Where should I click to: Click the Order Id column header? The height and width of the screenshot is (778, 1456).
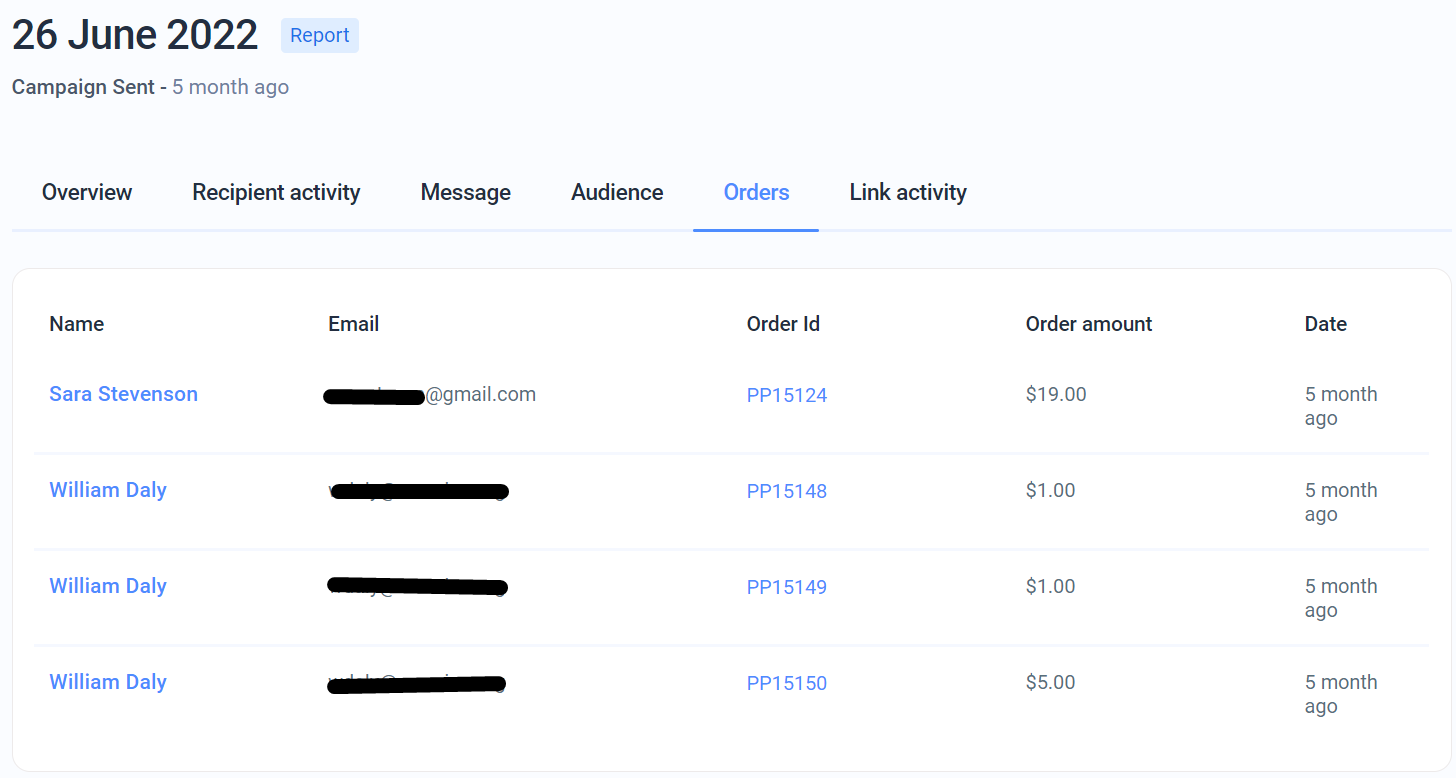tap(783, 324)
